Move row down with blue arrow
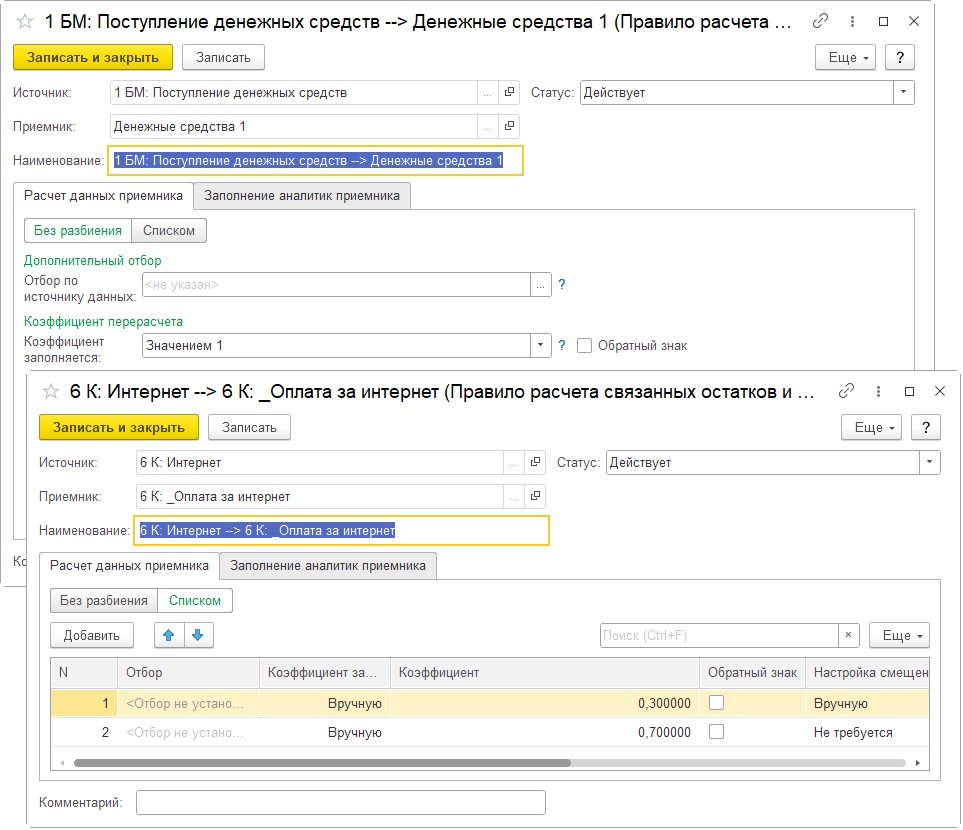The image size is (963, 830). (198, 635)
